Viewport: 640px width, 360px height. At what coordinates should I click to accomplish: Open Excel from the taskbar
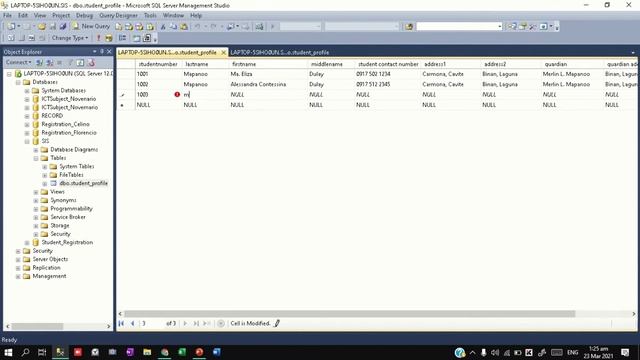click(182, 352)
